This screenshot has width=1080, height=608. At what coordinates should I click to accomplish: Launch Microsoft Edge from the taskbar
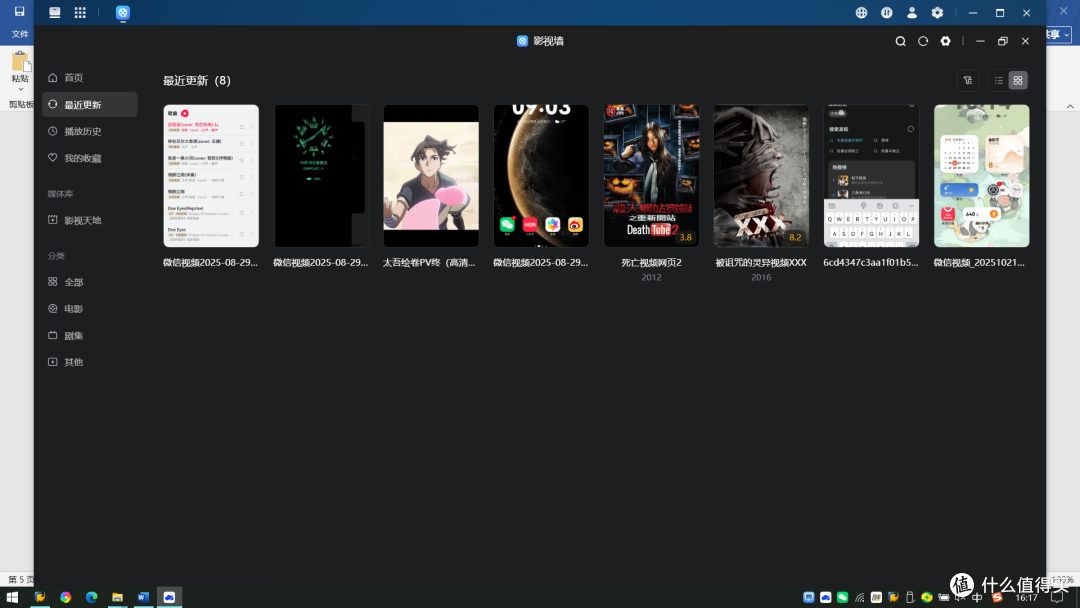92,597
